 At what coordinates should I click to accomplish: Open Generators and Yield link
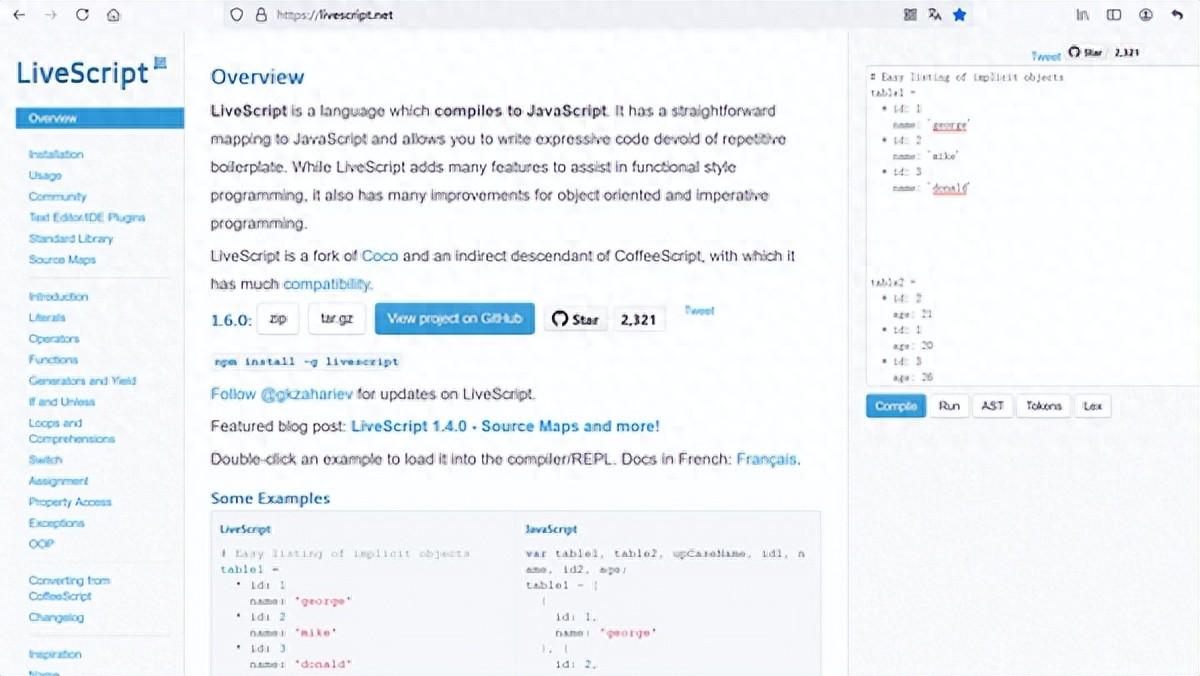tap(82, 380)
